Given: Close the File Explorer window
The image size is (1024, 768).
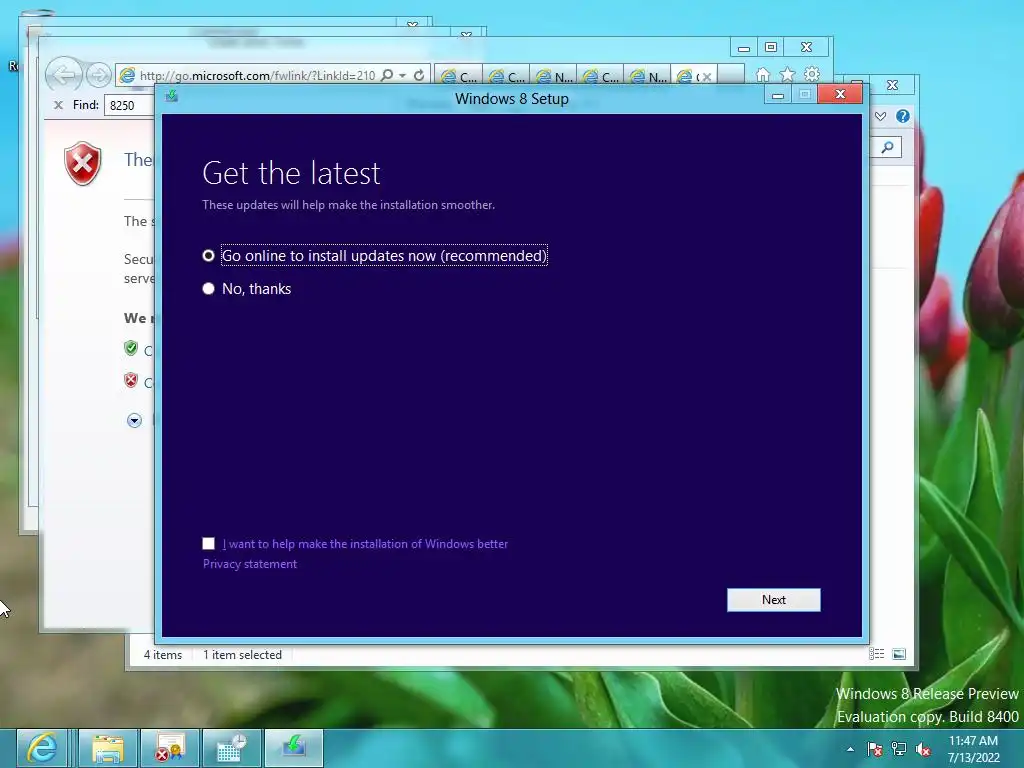Looking at the screenshot, I should 892,85.
